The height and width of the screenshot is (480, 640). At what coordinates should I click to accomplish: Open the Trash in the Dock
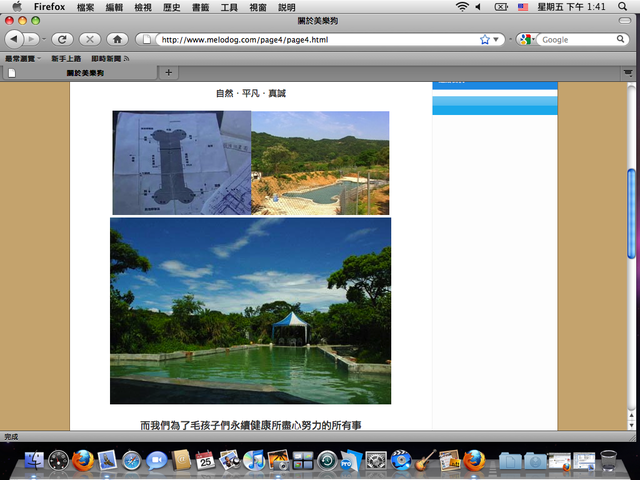coord(608,461)
